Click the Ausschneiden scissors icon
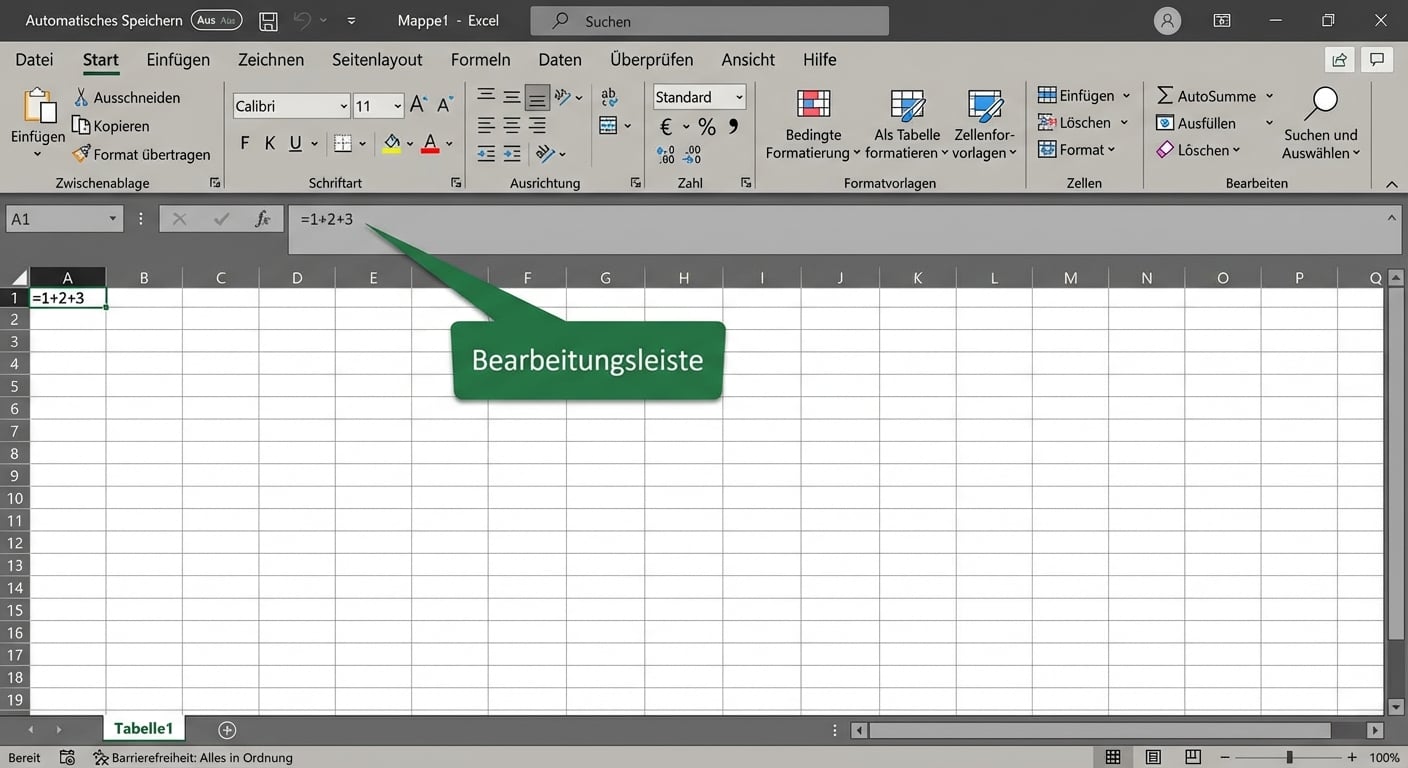This screenshot has width=1408, height=768. click(x=81, y=97)
